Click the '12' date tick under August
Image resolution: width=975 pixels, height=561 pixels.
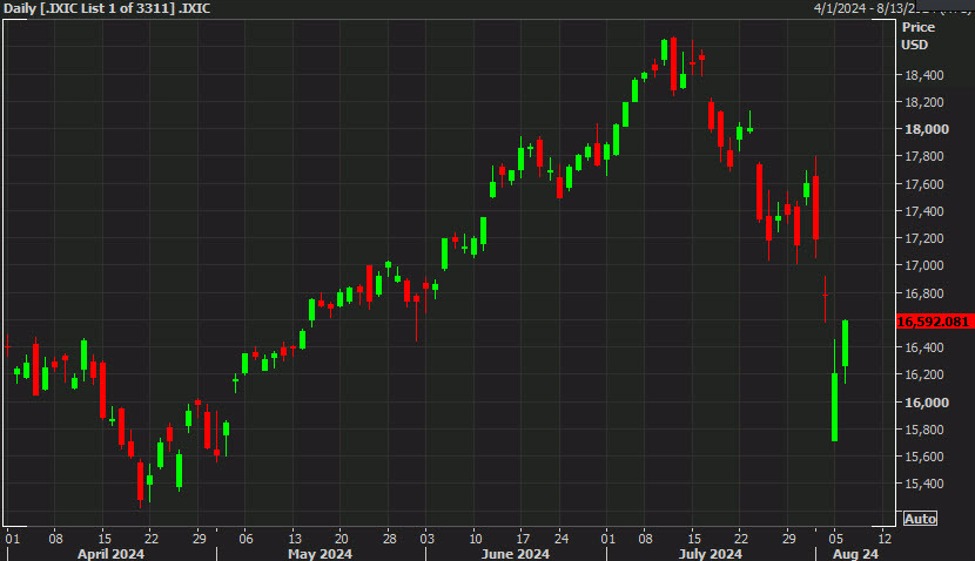885,539
